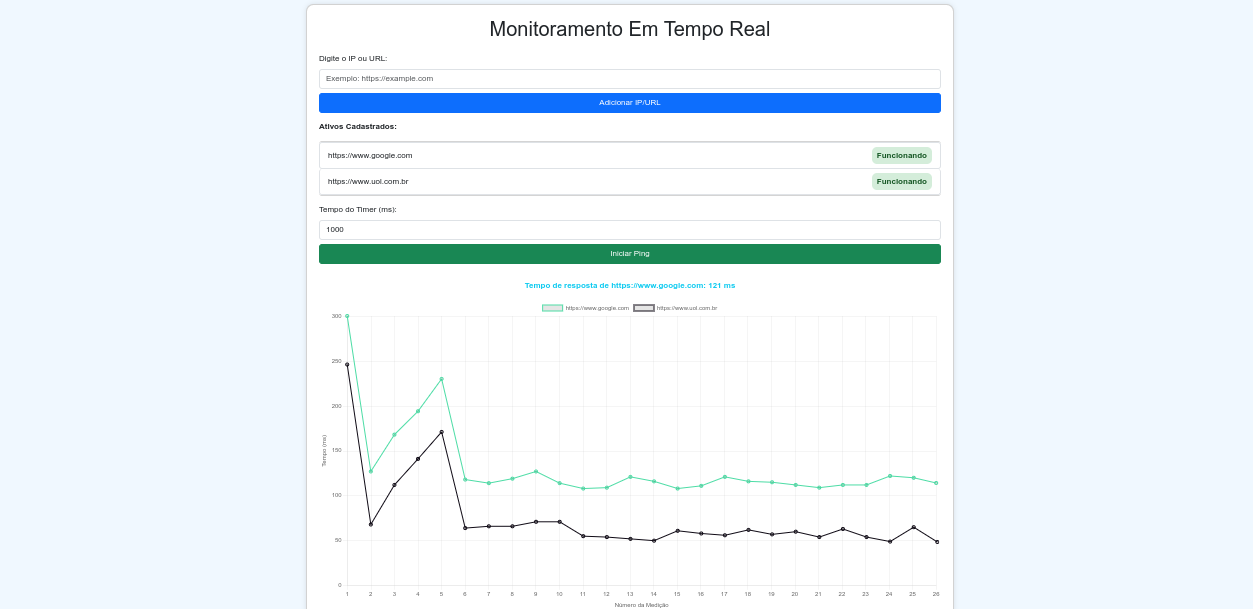The image size is (1253, 609).
Task: Click google.com data point at measurement 24
Action: pos(890,476)
